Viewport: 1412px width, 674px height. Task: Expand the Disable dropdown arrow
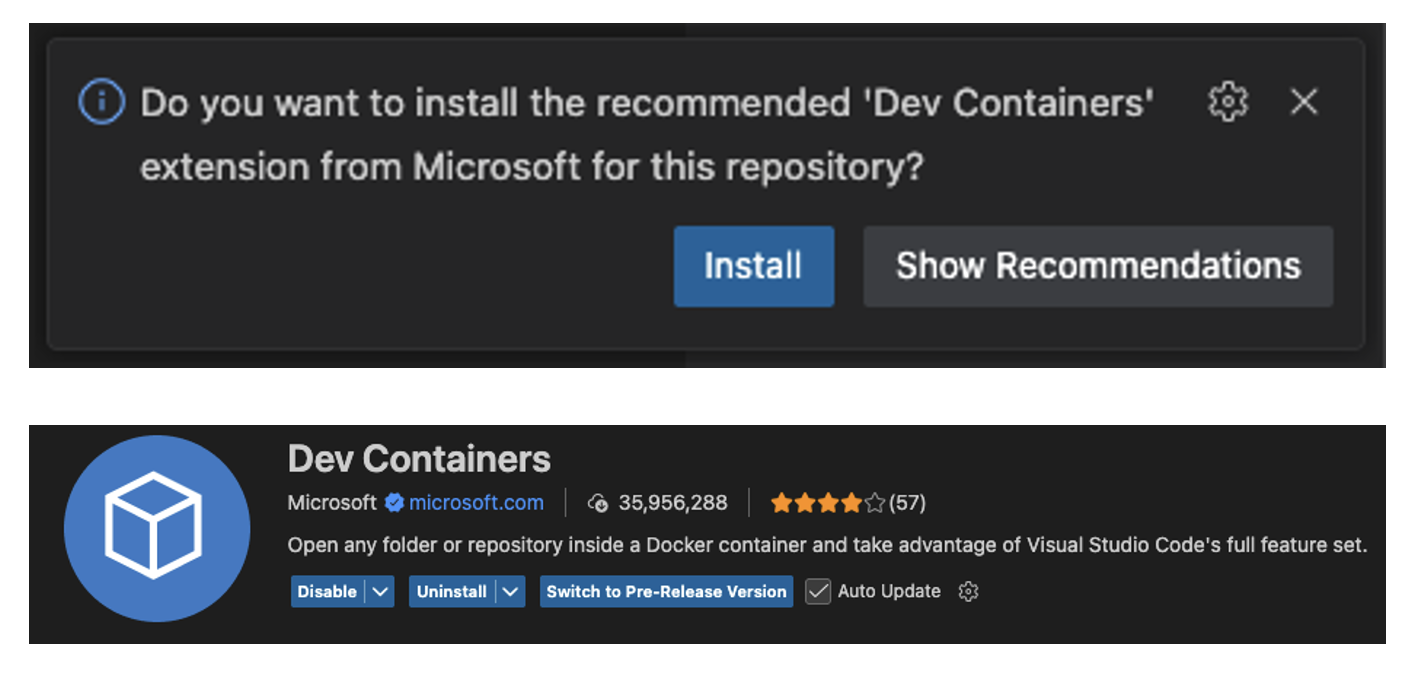pyautogui.click(x=380, y=591)
